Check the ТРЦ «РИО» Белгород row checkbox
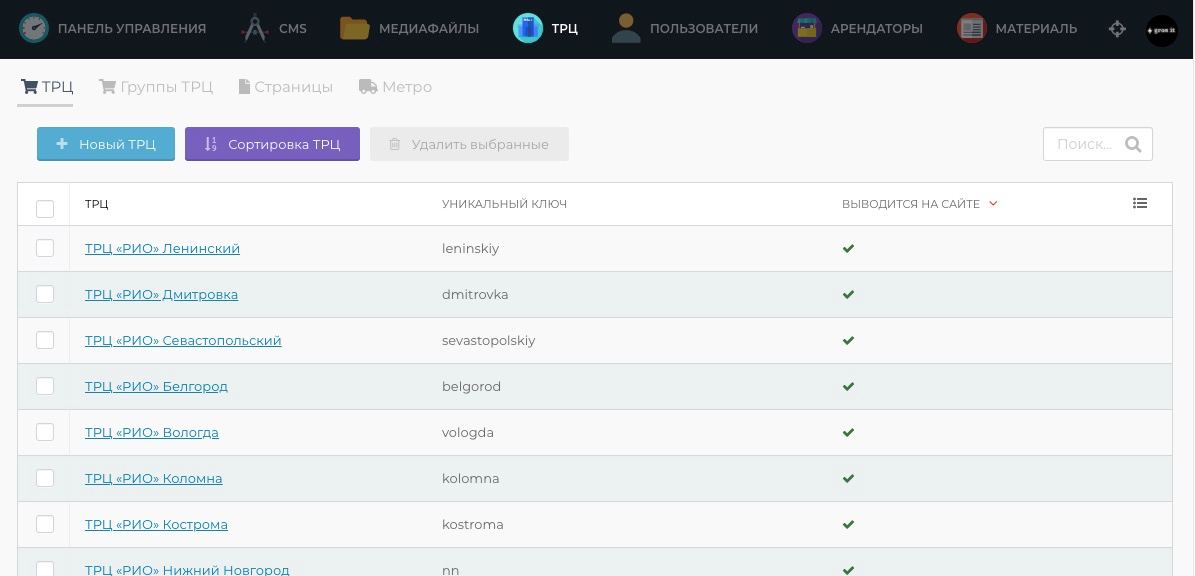Image resolution: width=1195 pixels, height=576 pixels. [45, 386]
